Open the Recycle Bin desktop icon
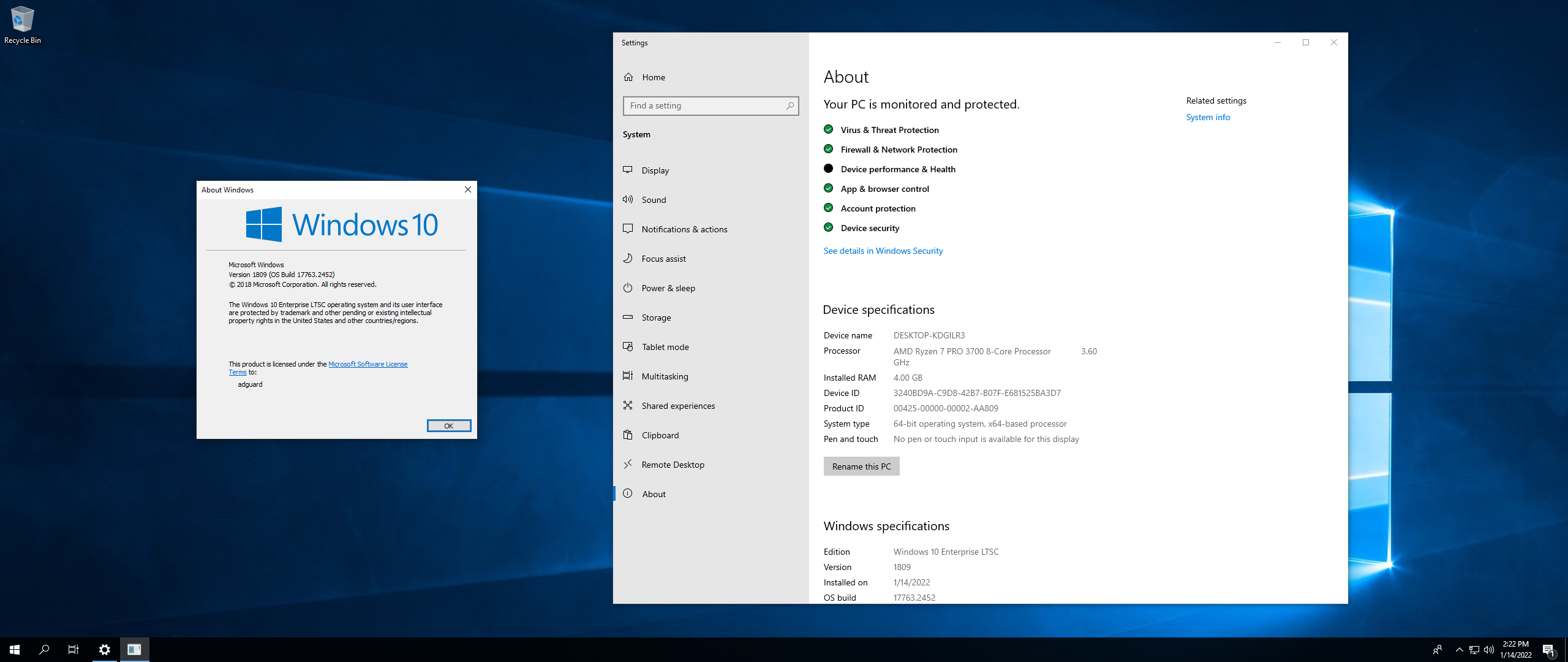Image resolution: width=1568 pixels, height=662 pixels. tap(22, 25)
